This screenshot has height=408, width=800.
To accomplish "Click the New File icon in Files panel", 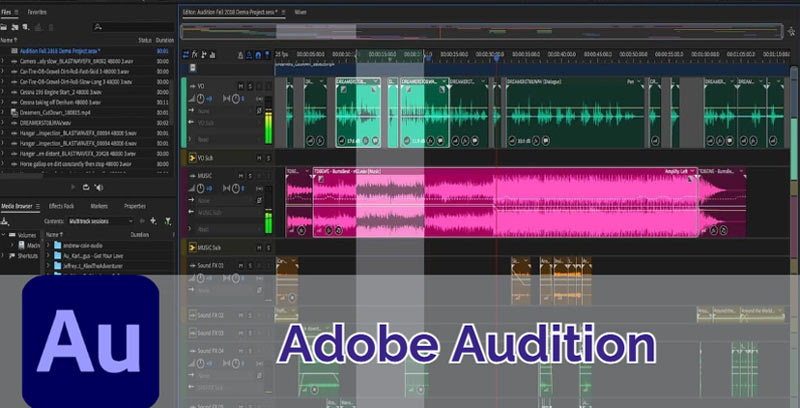I will pyautogui.click(x=26, y=27).
